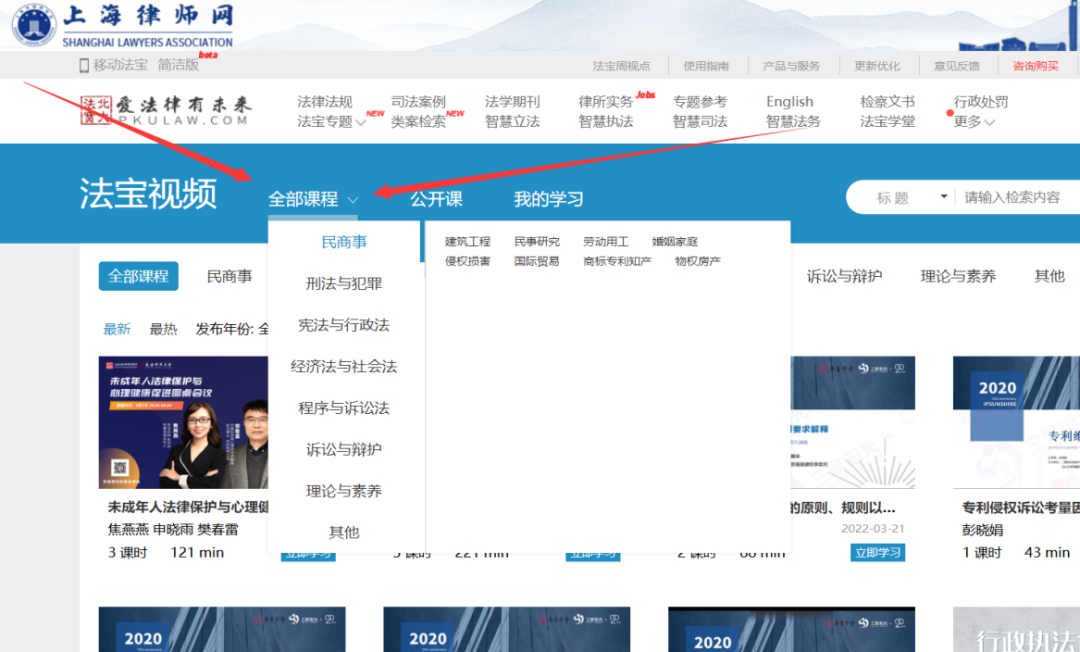The height and width of the screenshot is (652, 1080).
Task: Choose the 商标专利知产 subcategory
Action: coord(617,261)
